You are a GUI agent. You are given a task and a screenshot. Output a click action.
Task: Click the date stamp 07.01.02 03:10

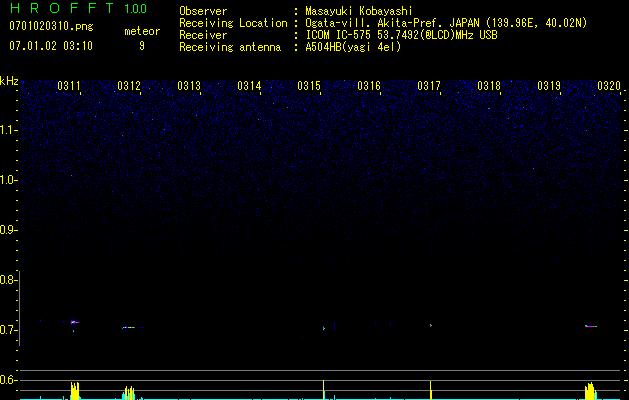[x=51, y=46]
